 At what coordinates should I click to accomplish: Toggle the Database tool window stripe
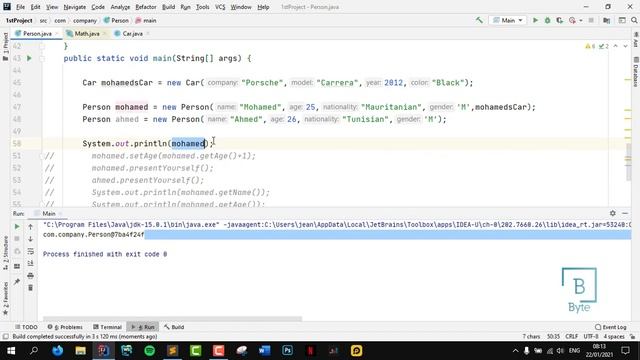[x=636, y=71]
